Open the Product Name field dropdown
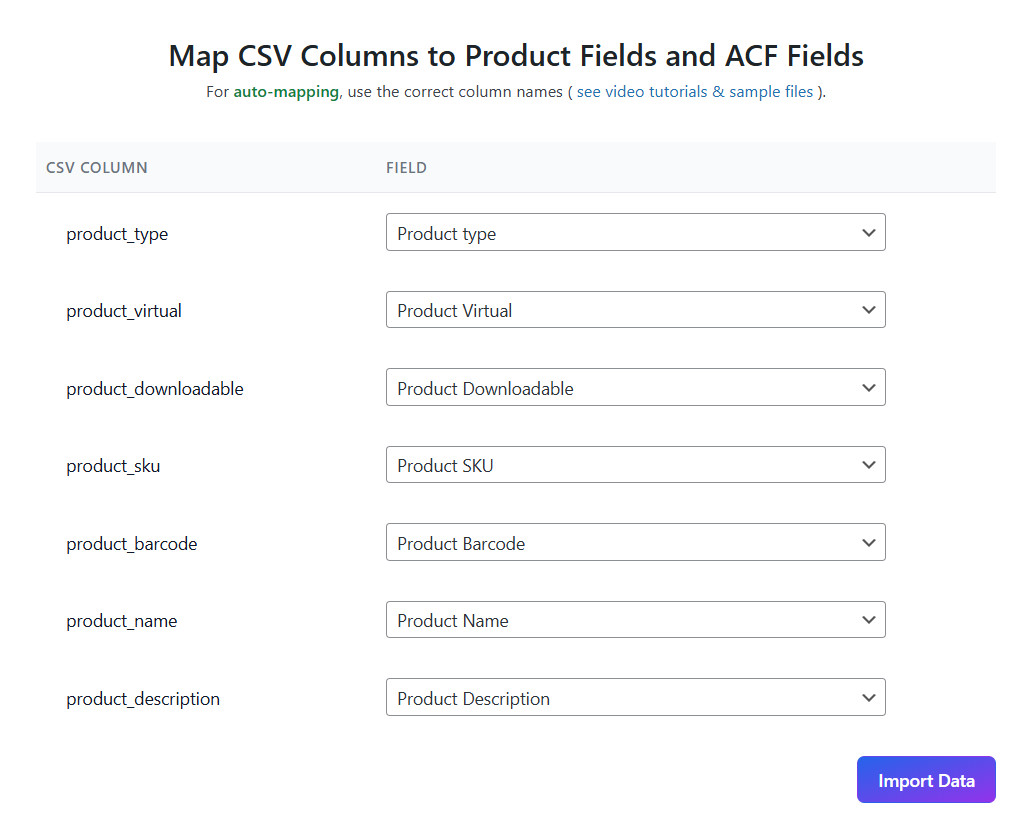 635,619
